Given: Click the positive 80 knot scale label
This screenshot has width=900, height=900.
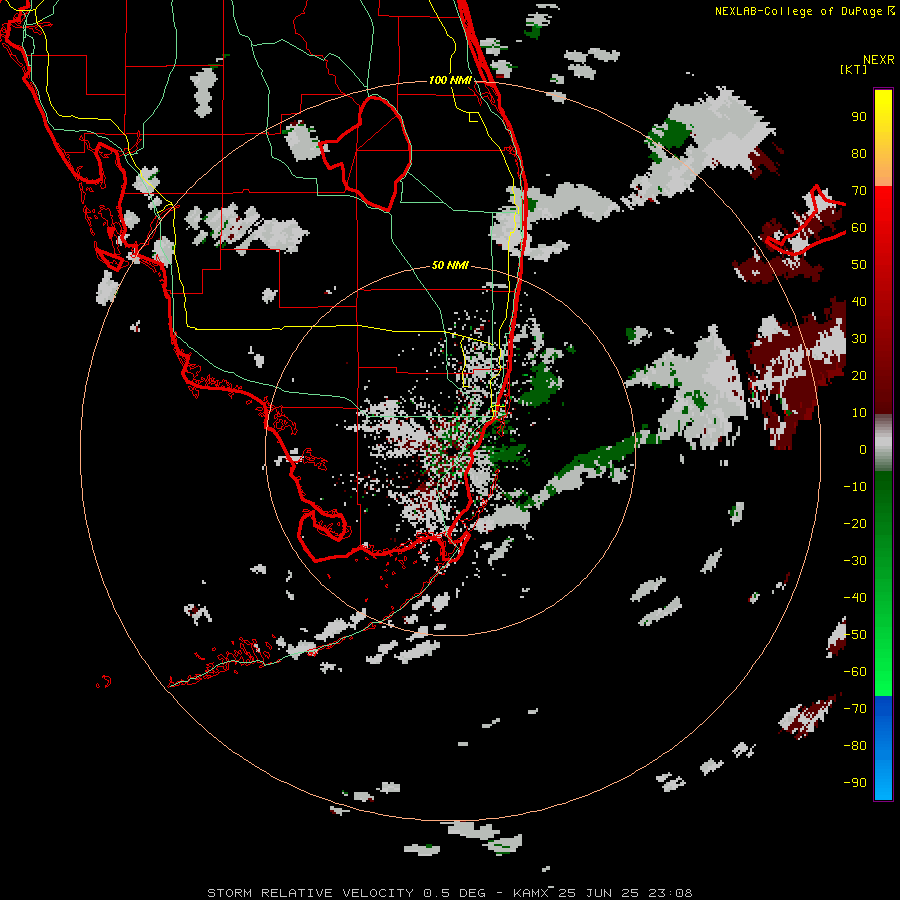Looking at the screenshot, I should [859, 153].
